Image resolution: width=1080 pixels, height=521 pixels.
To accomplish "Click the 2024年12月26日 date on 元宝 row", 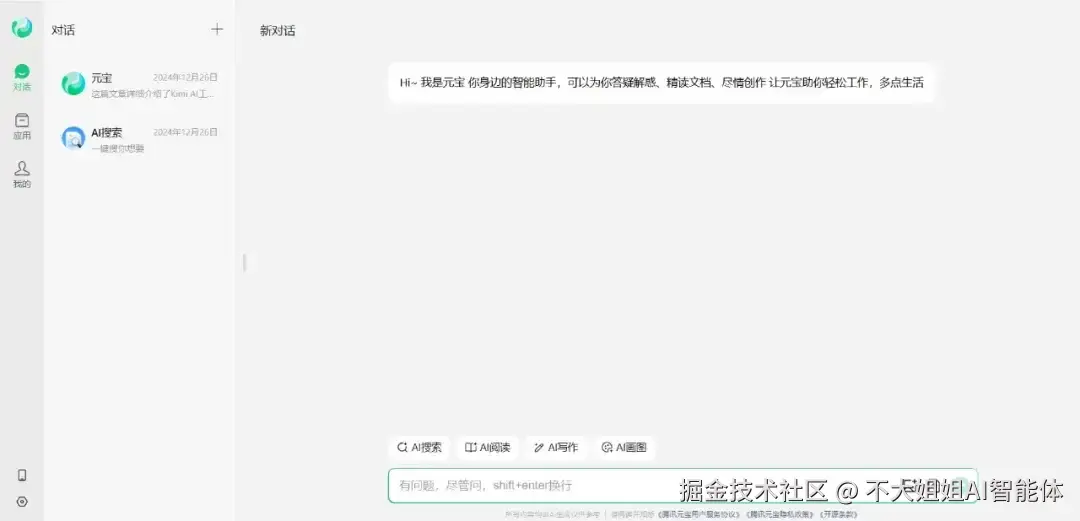I will pyautogui.click(x=185, y=77).
